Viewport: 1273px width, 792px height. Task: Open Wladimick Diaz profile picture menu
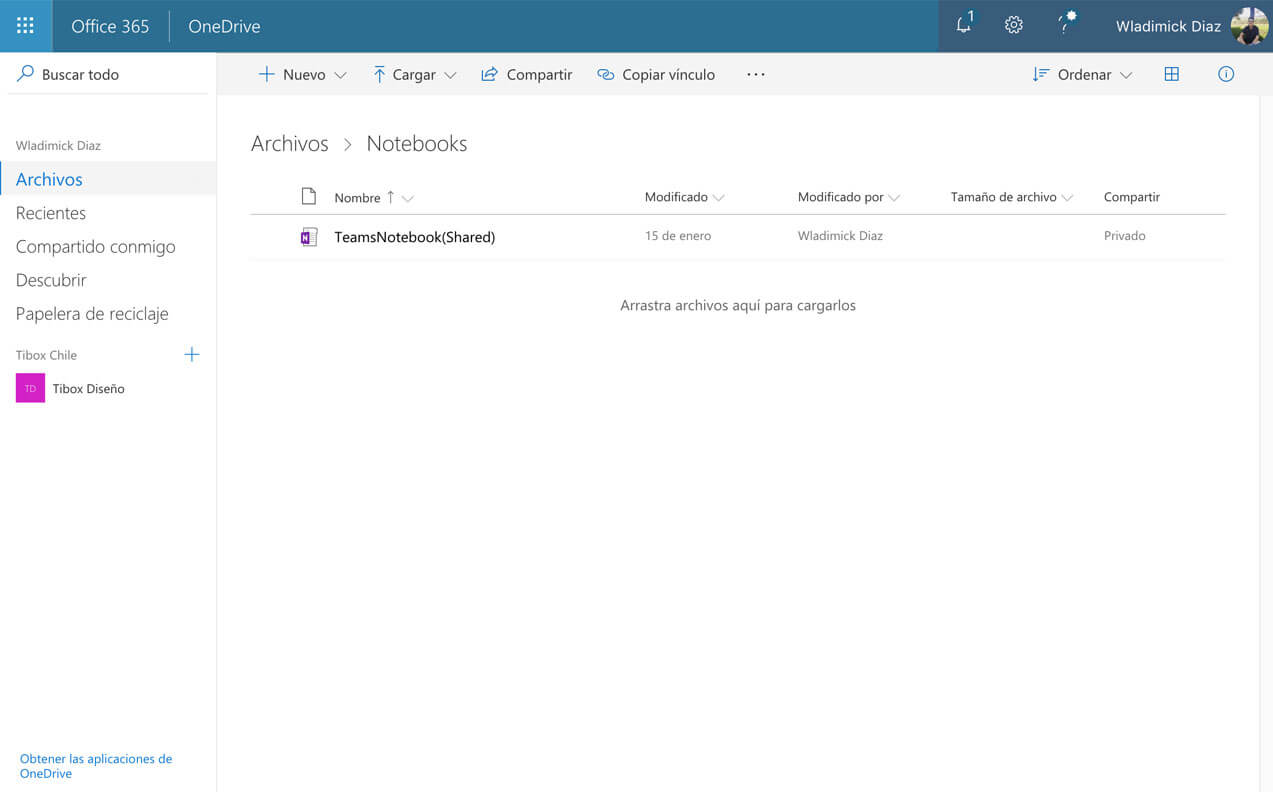point(1249,26)
